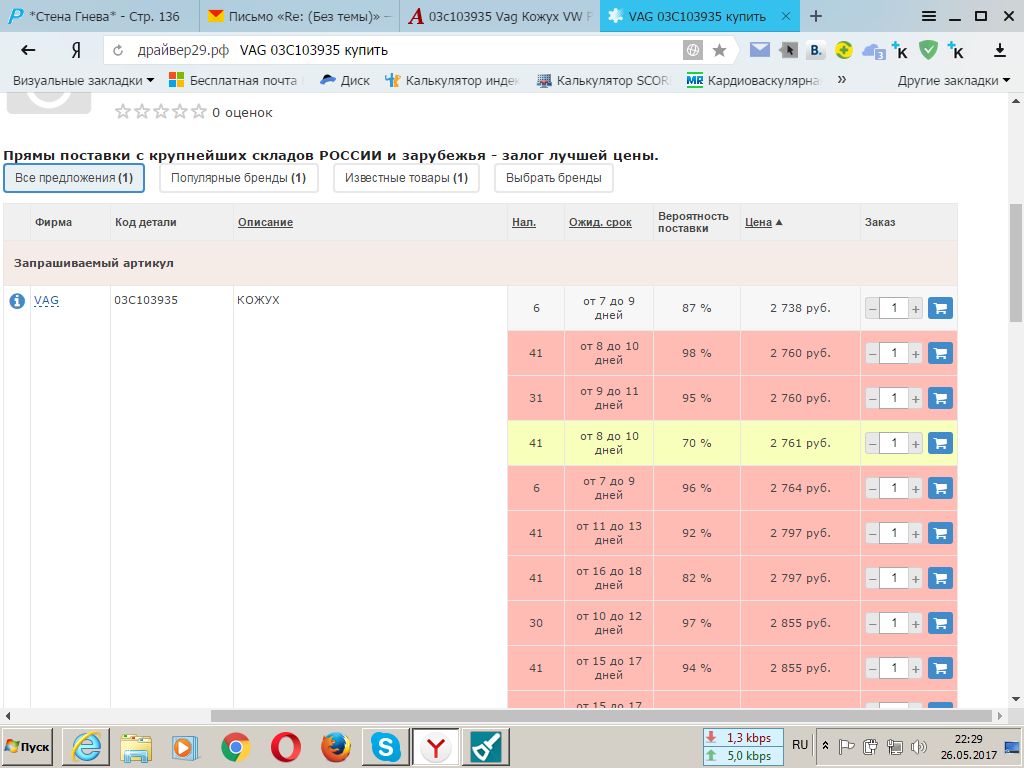Open the mail envelope extension icon
This screenshot has height=768, width=1024.
pos(760,50)
